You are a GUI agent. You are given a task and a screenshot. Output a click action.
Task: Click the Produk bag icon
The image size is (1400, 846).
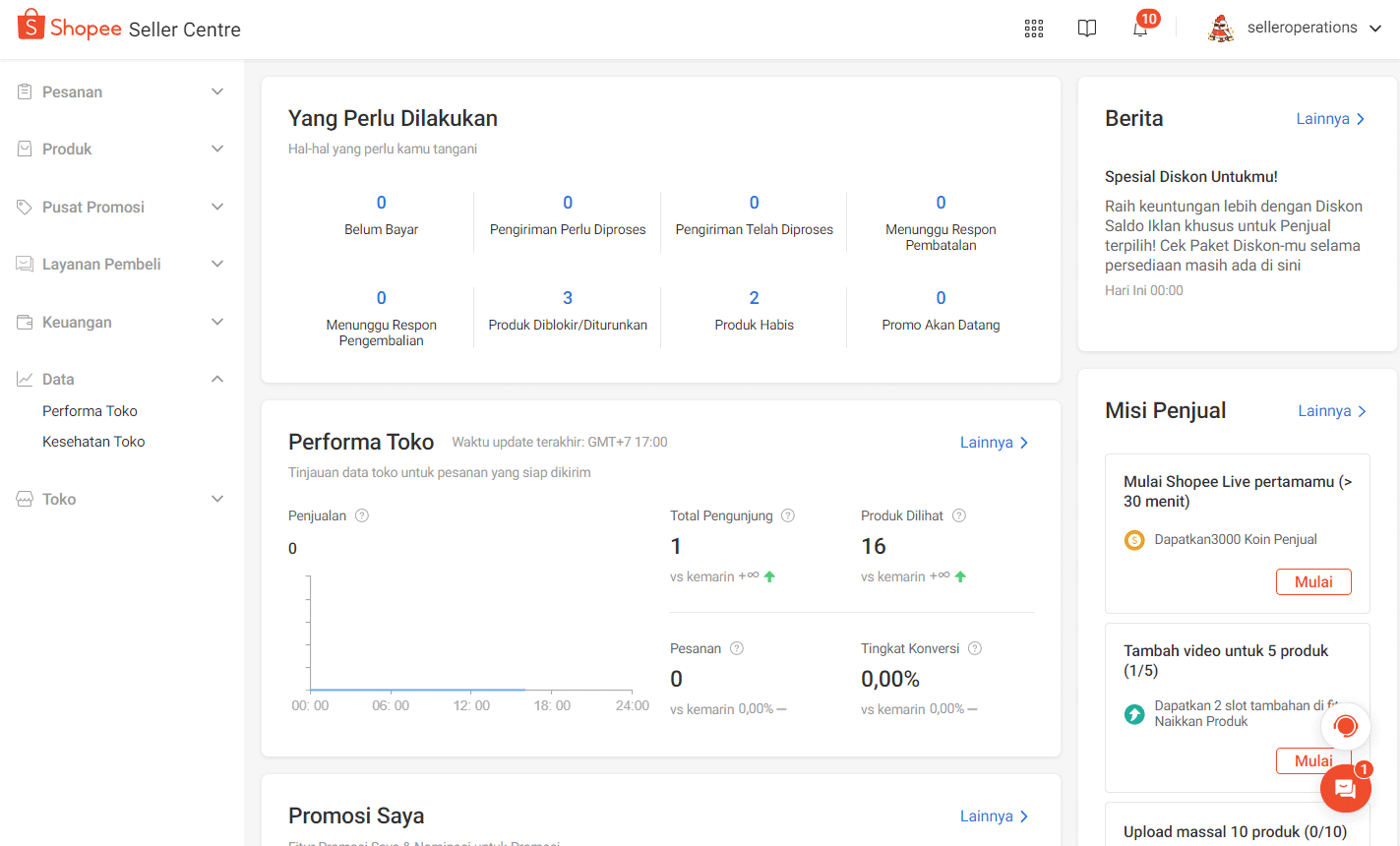click(25, 149)
